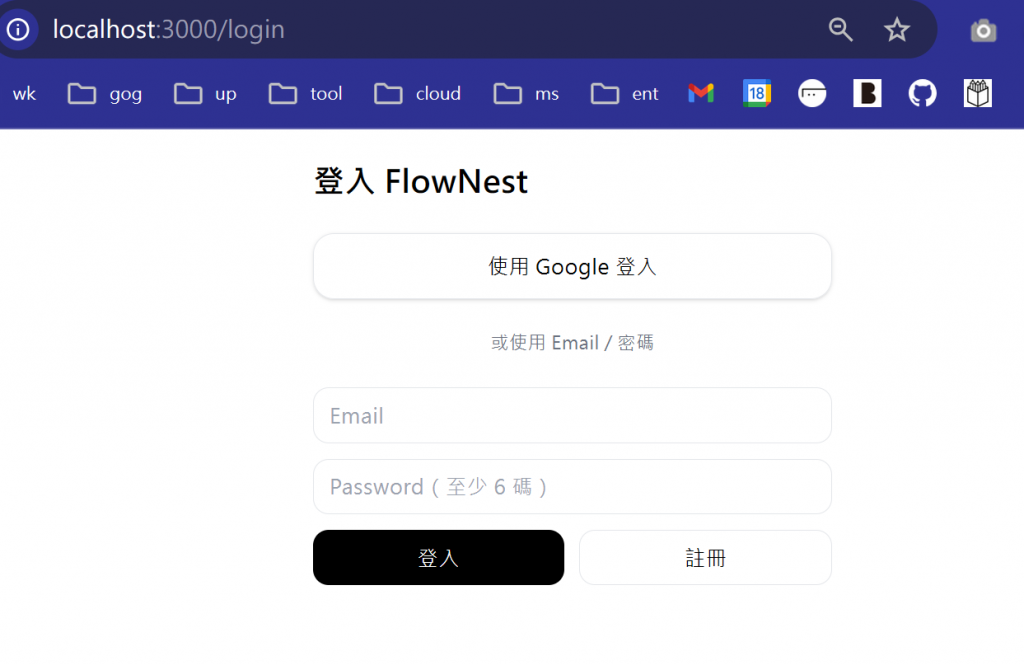Screen dimensions: 1024x665
Task: Click the 或使用 Email / 密碼 text
Action: click(572, 342)
